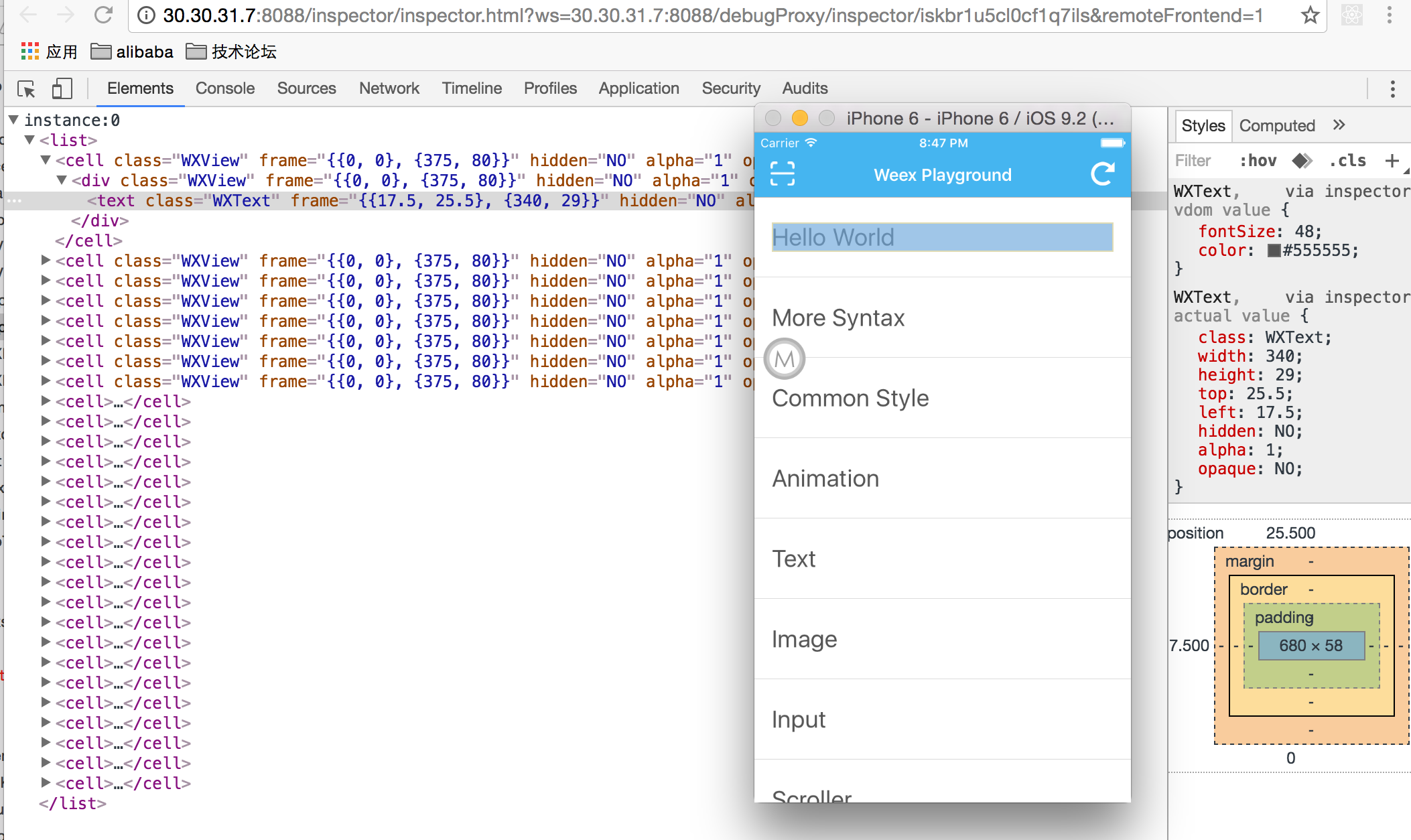The image size is (1411, 840).
Task: Switch to the Computed styles tab
Action: [1276, 126]
